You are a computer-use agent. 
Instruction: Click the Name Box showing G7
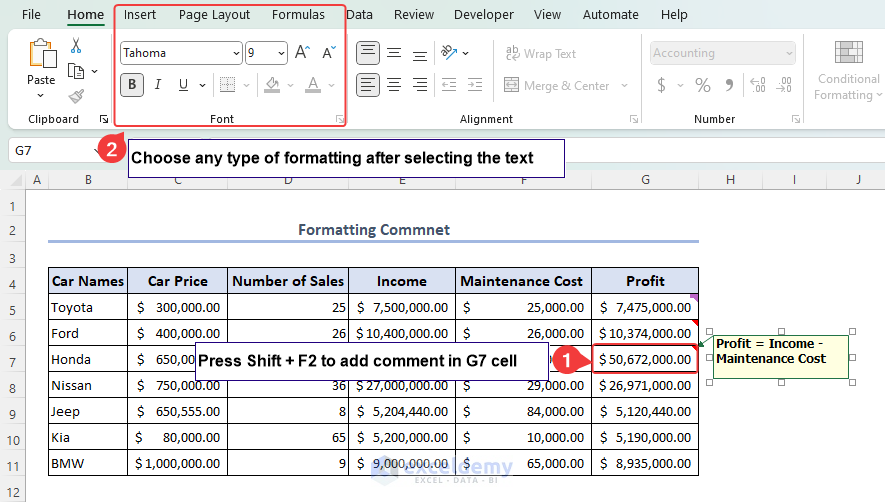point(54,151)
